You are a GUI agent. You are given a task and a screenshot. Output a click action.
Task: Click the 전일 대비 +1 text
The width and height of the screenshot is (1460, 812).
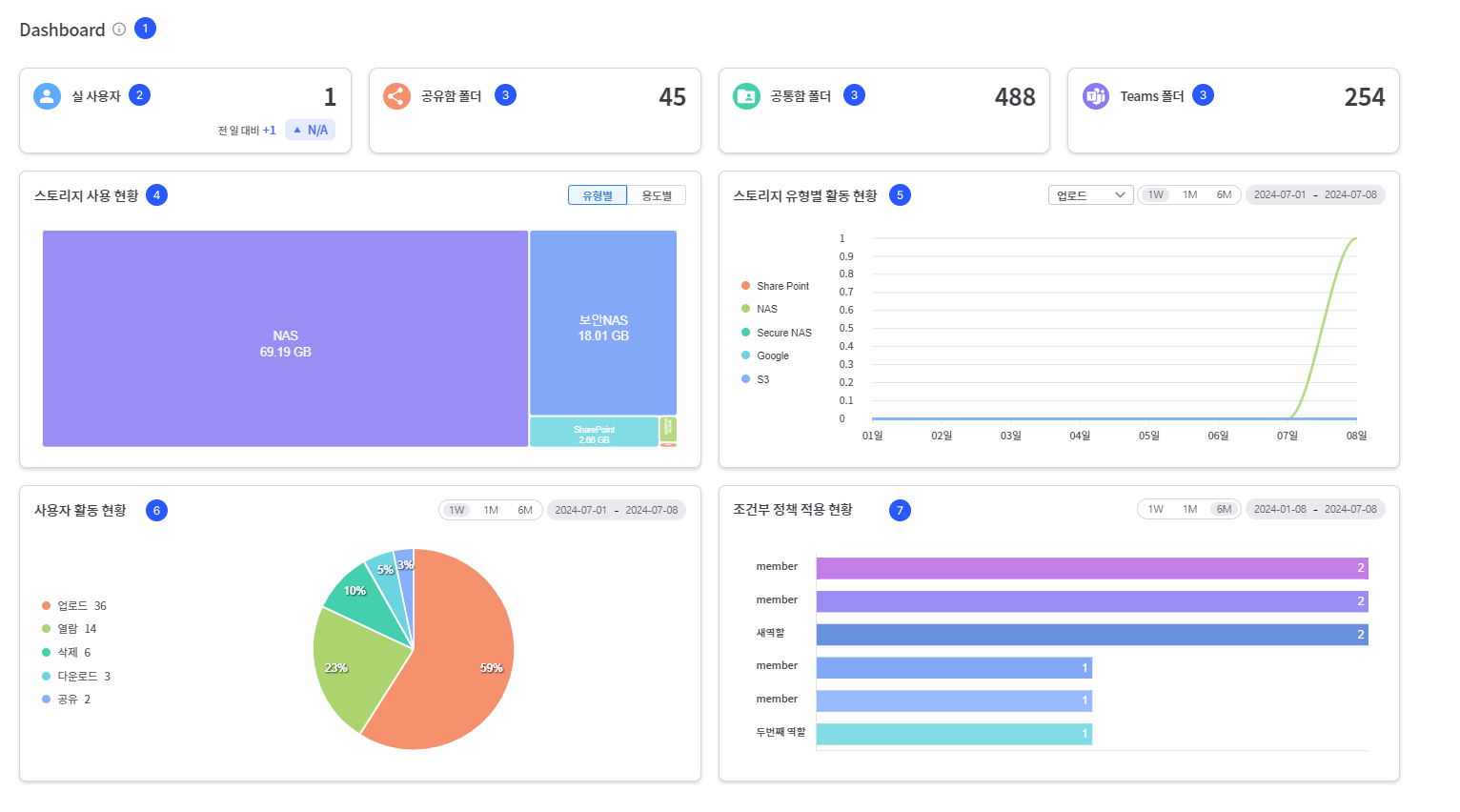pyautogui.click(x=247, y=131)
